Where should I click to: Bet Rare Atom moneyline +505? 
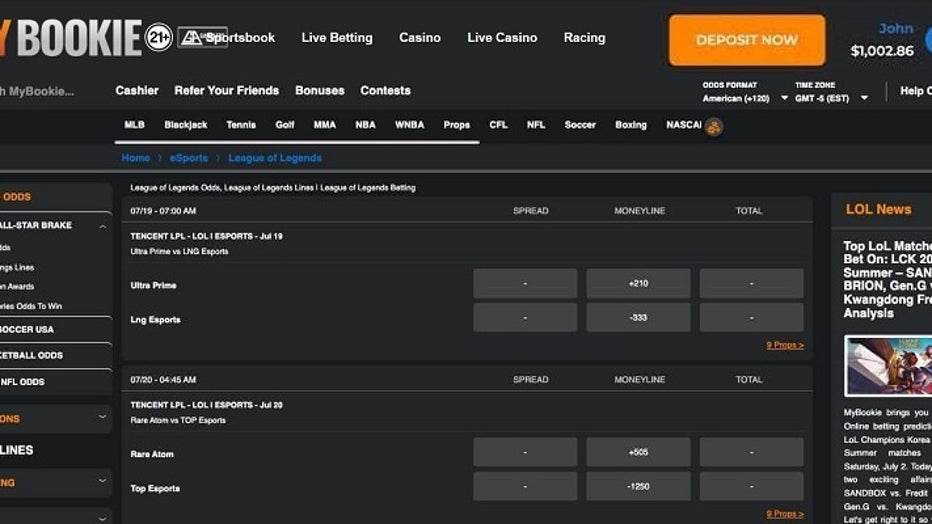tap(638, 452)
